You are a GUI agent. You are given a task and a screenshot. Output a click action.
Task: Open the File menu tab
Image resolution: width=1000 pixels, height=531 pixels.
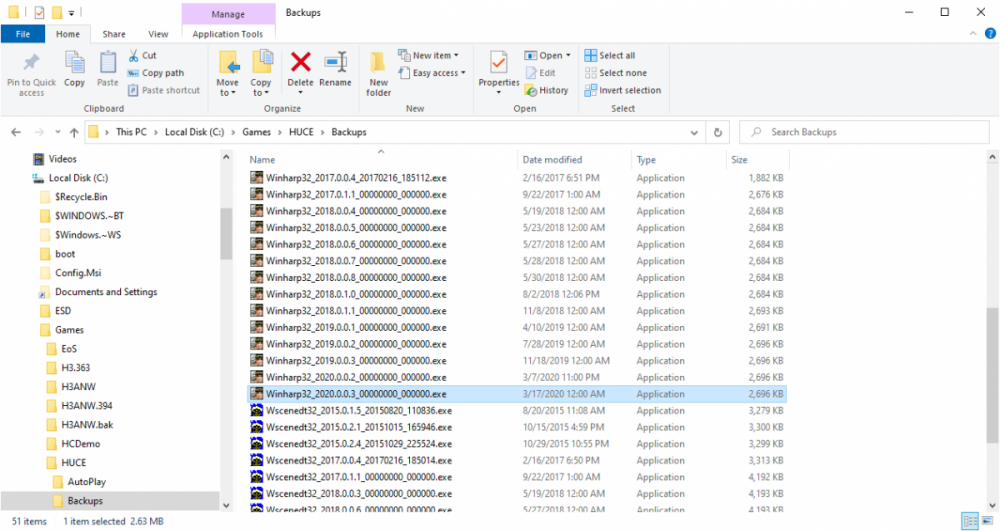click(22, 34)
